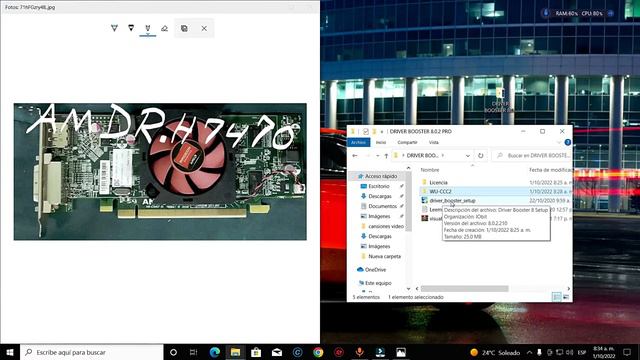The height and width of the screenshot is (360, 640).
Task: Close the drawing toolbar with the X icon
Action: tap(204, 28)
